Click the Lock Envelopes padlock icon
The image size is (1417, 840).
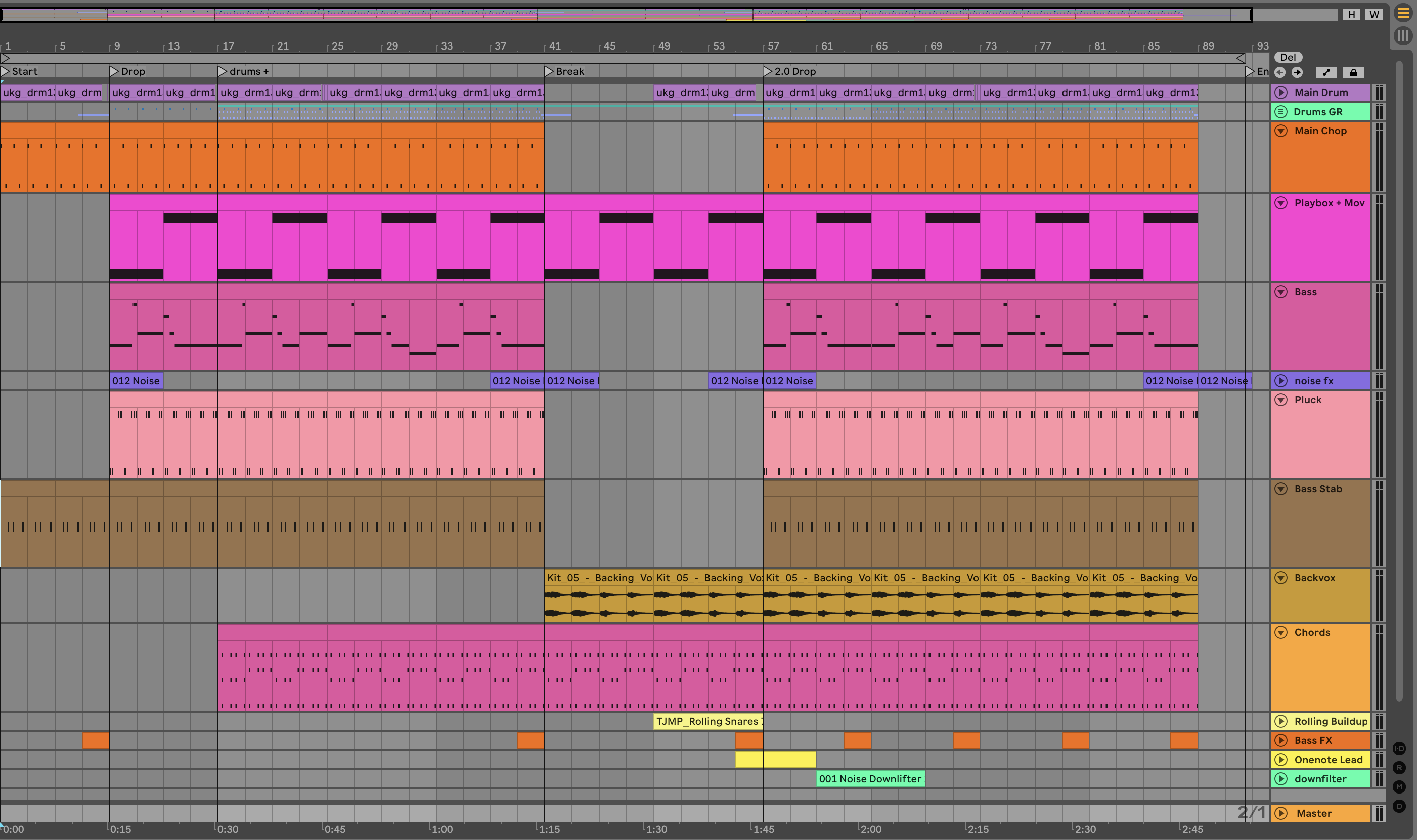click(x=1354, y=72)
